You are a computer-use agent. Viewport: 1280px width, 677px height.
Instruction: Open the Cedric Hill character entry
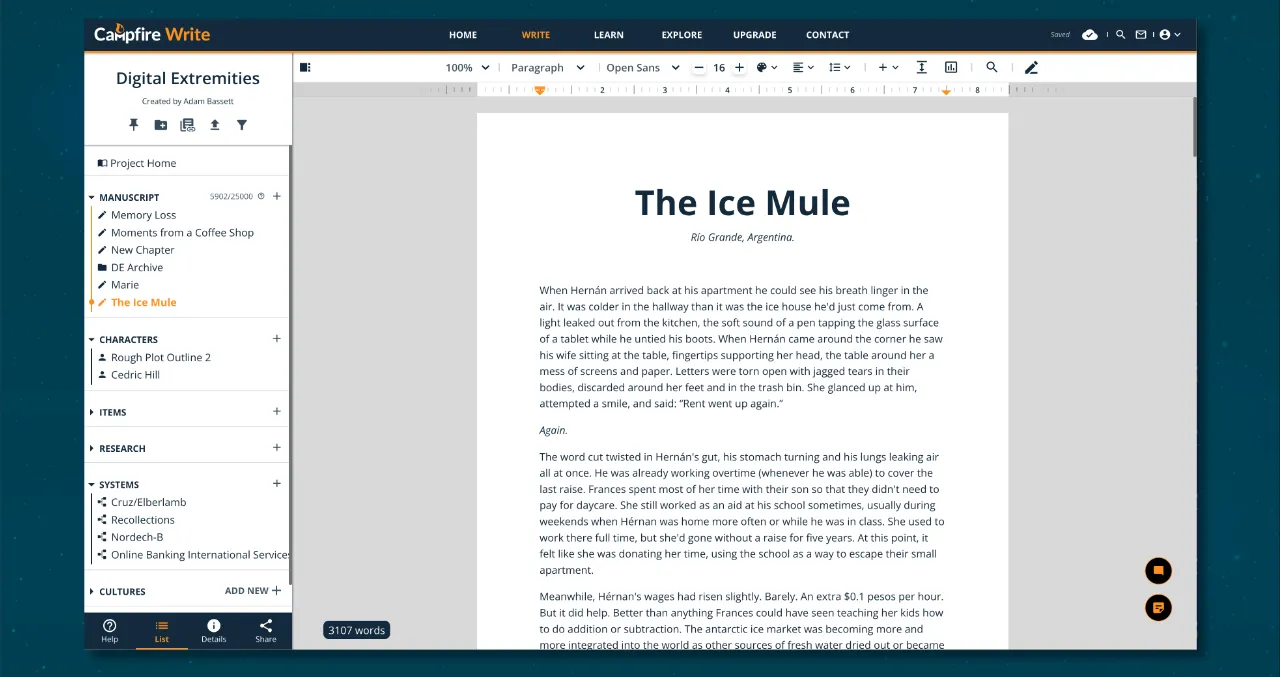(x=135, y=374)
